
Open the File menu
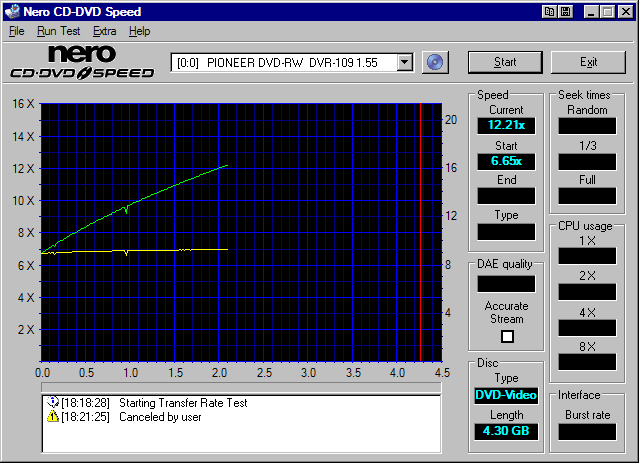coord(16,31)
